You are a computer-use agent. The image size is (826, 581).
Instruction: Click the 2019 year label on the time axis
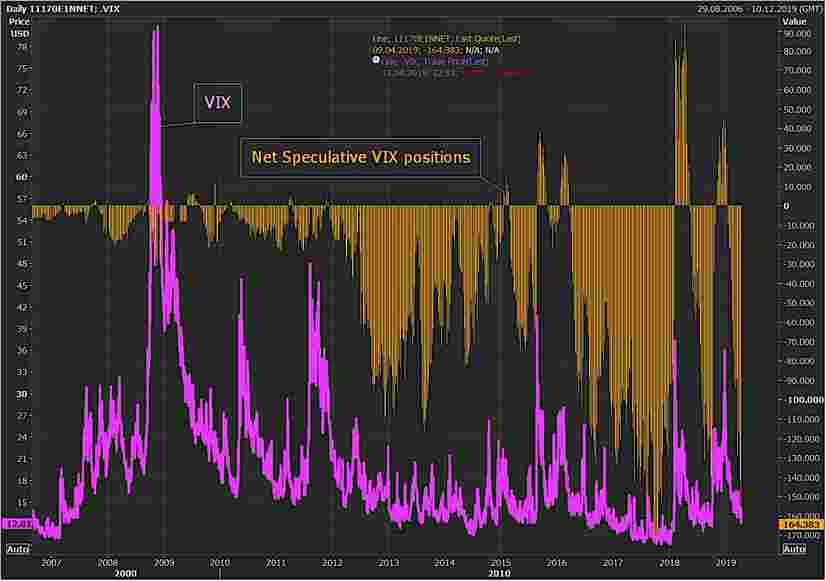[723, 564]
